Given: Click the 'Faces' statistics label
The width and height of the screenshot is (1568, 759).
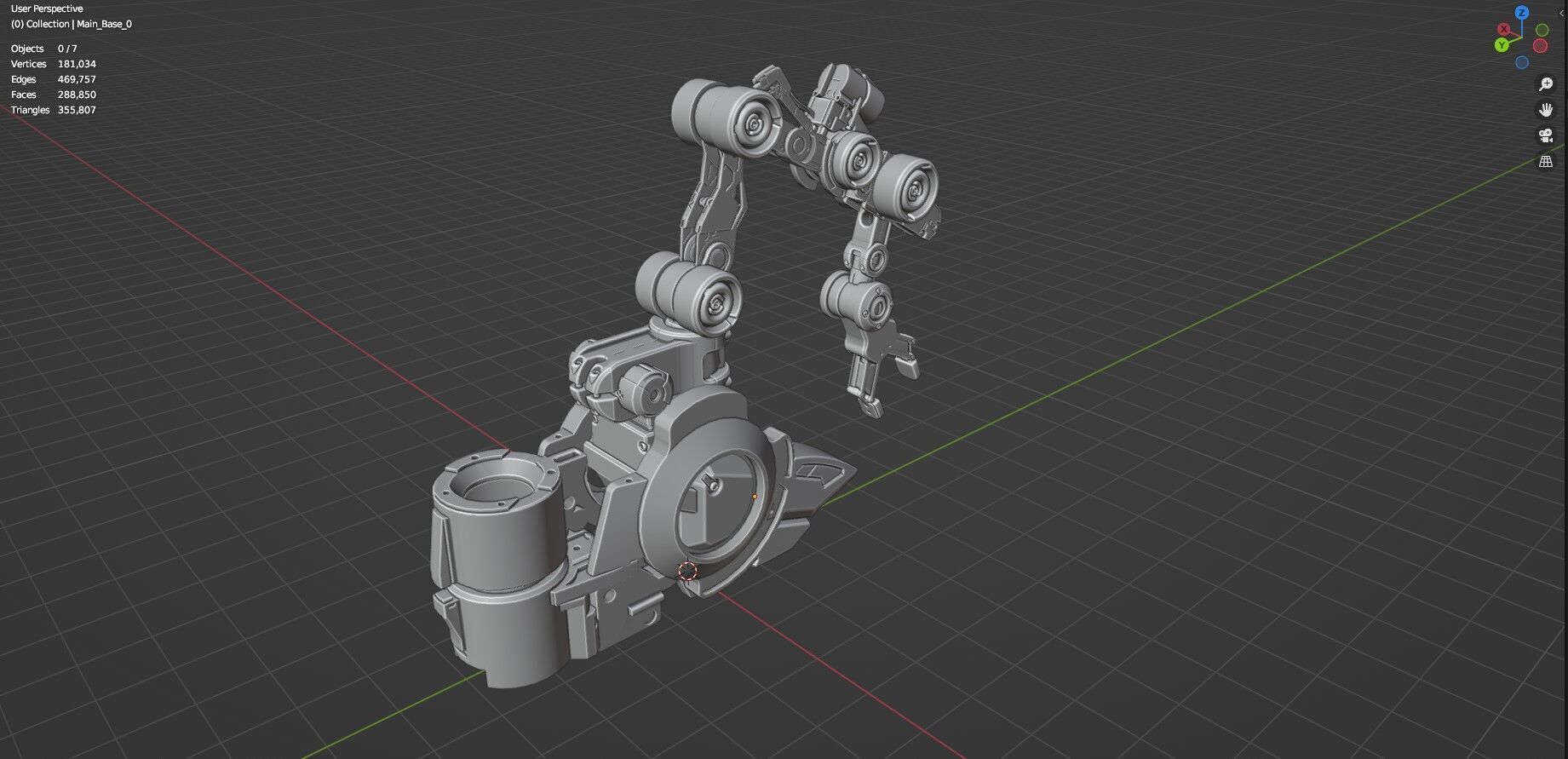Looking at the screenshot, I should (24, 95).
